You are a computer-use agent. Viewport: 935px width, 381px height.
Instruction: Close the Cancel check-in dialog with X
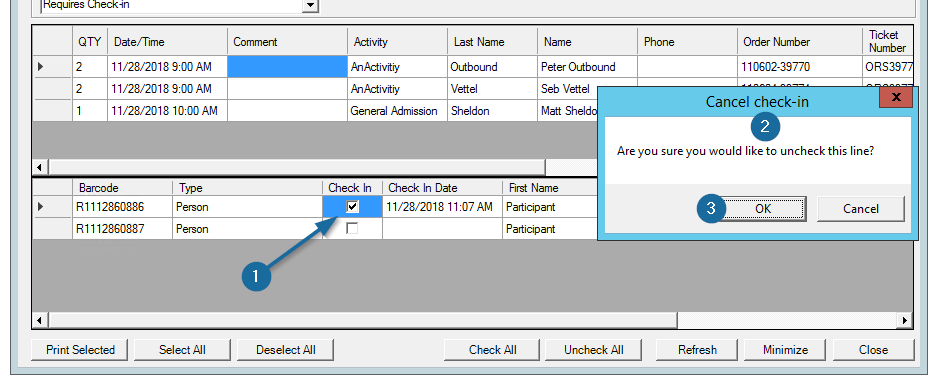click(896, 97)
